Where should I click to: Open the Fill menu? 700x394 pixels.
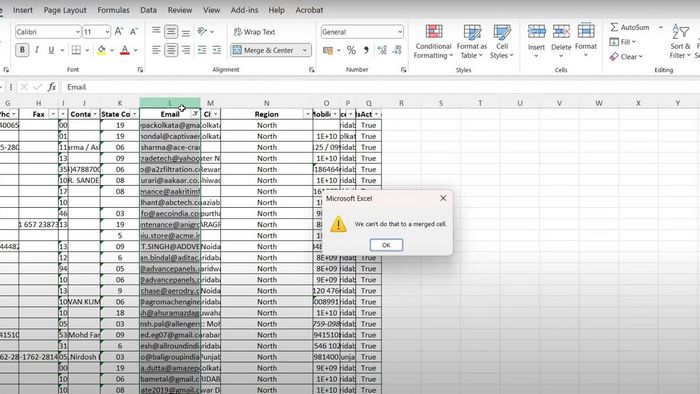click(x=623, y=42)
